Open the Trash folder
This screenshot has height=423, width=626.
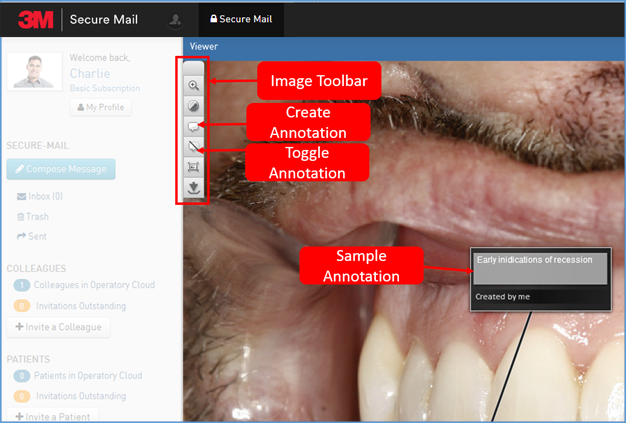(32, 217)
